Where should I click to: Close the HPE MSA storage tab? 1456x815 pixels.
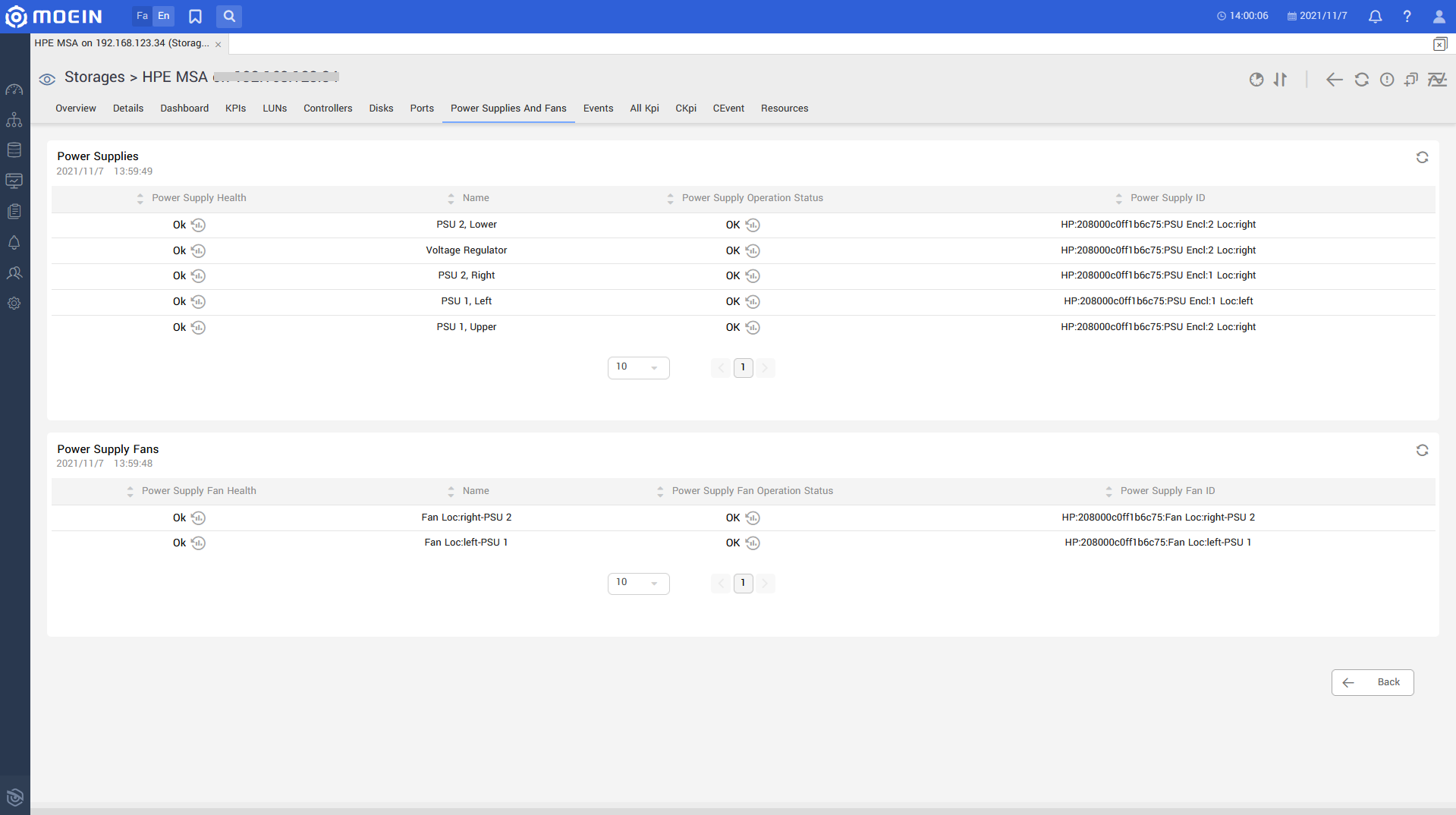click(x=218, y=44)
